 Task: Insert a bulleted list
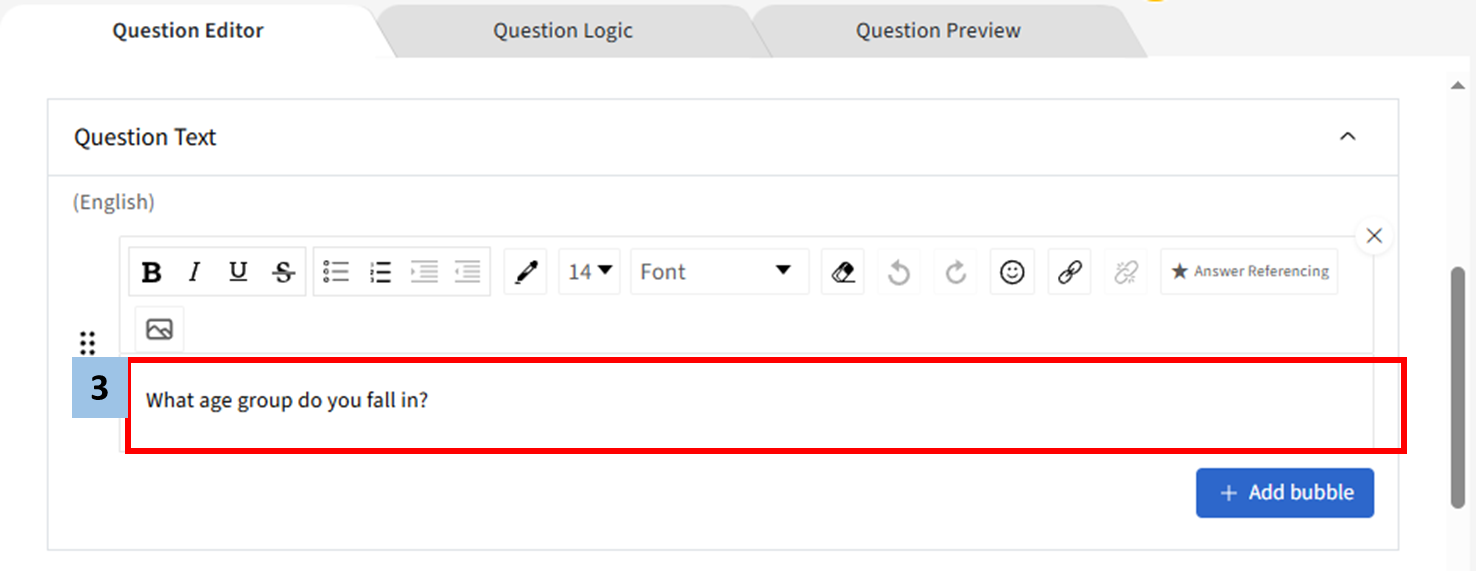point(336,272)
